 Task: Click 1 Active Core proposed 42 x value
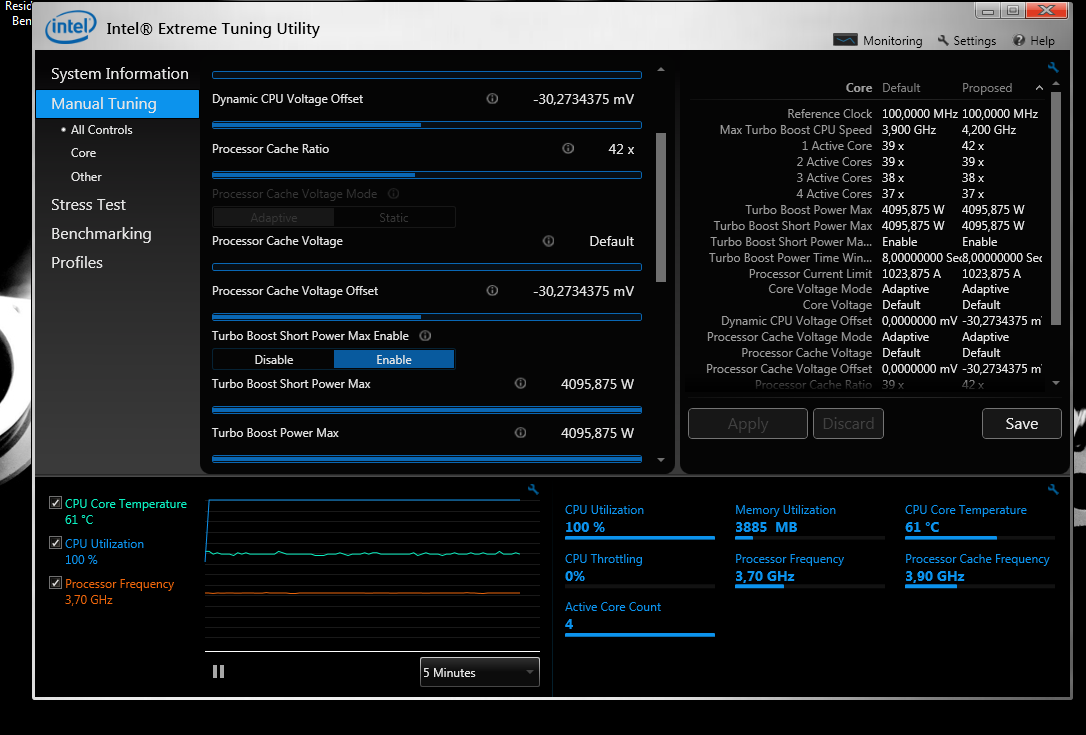click(x=972, y=145)
